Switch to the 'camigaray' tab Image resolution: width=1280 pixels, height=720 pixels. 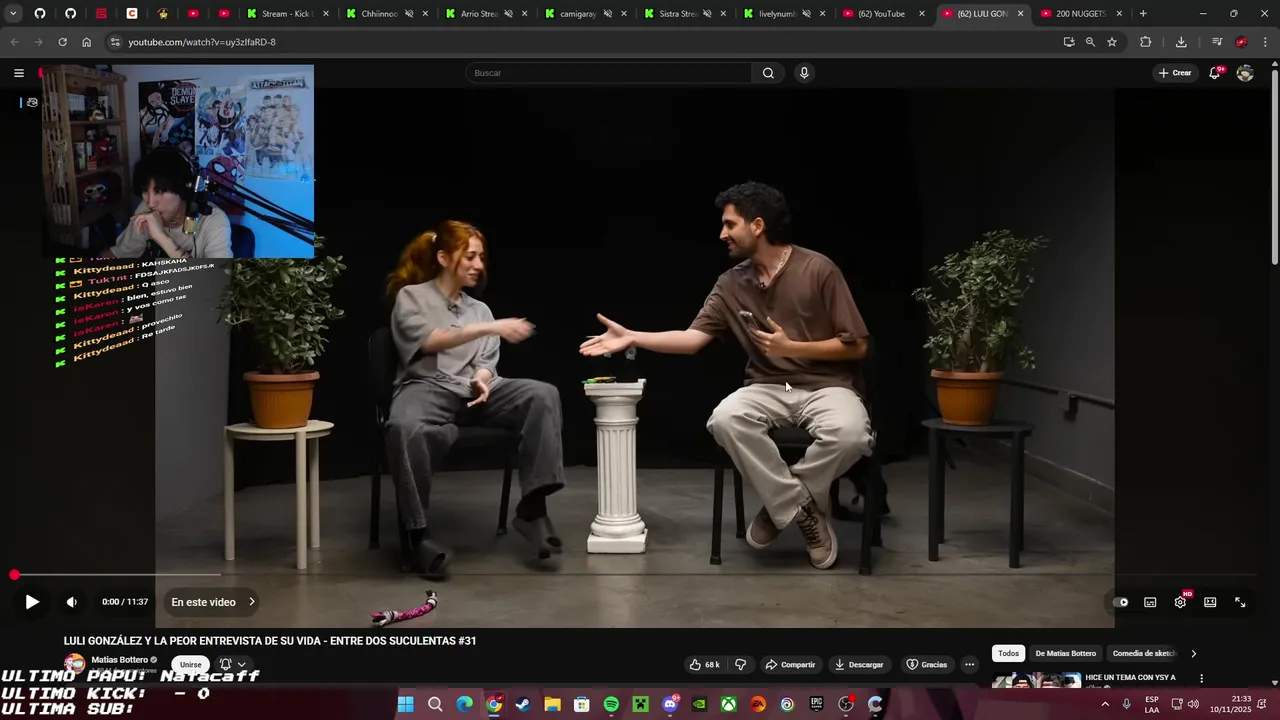pyautogui.click(x=585, y=14)
